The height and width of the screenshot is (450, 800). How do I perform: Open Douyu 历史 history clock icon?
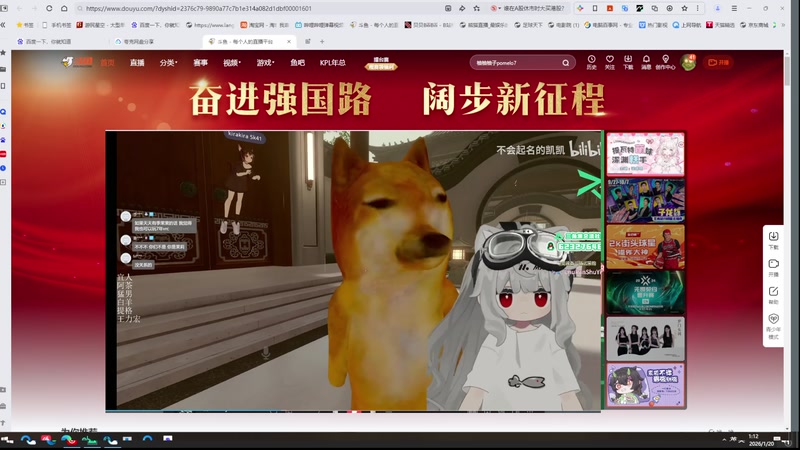(x=591, y=62)
